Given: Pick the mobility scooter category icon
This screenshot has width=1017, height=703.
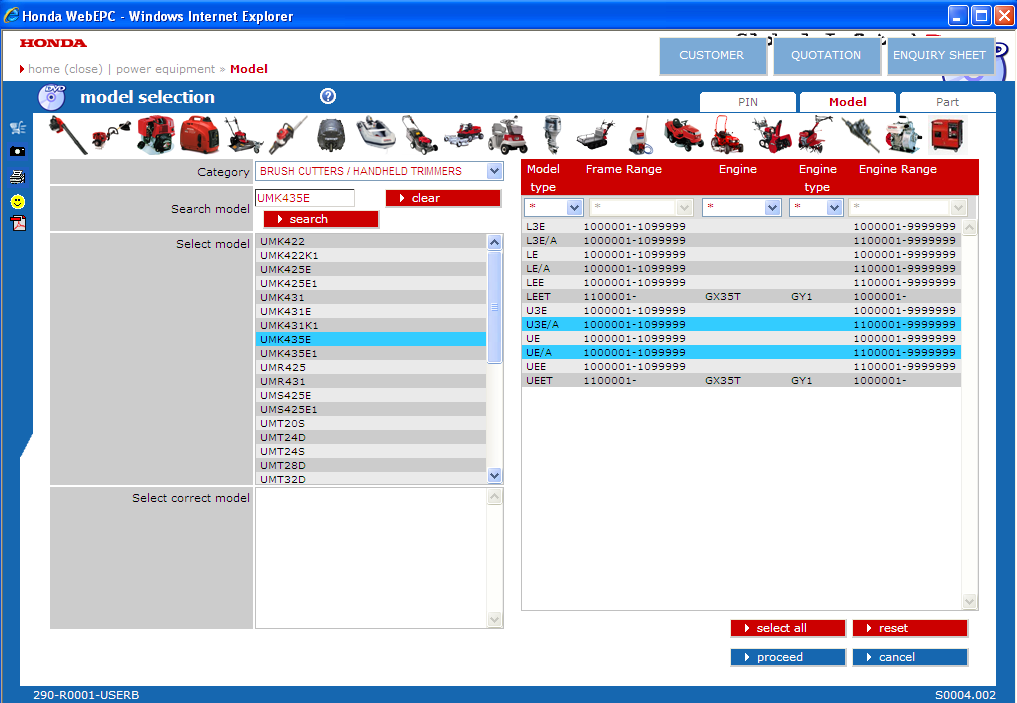Looking at the screenshot, I should [x=508, y=135].
